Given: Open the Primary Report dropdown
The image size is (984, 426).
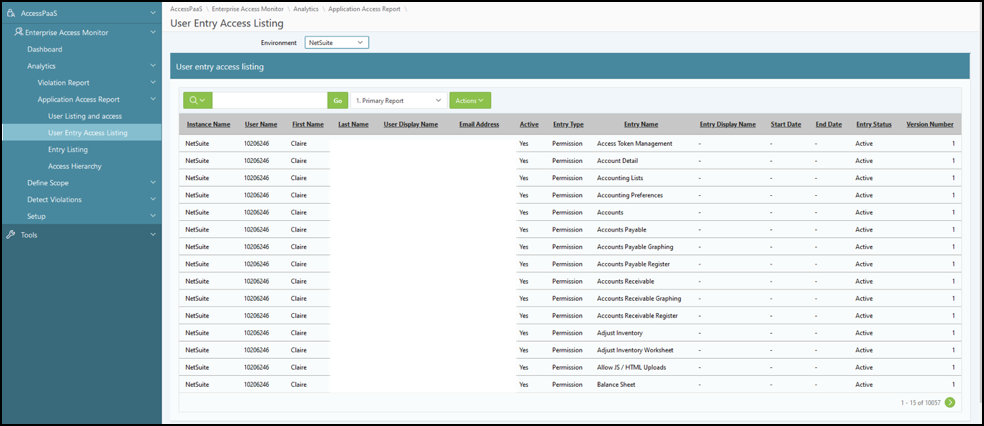Looking at the screenshot, I should tap(398, 100).
